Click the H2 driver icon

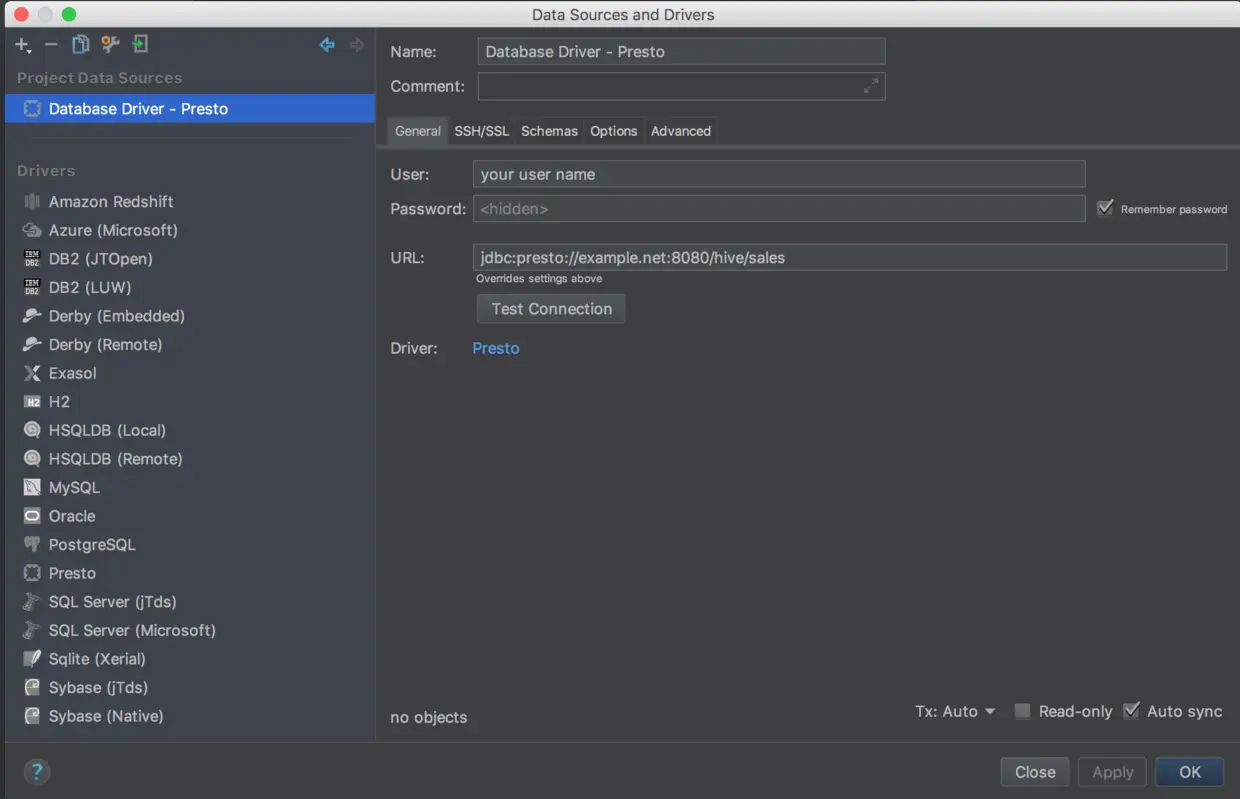pos(32,402)
